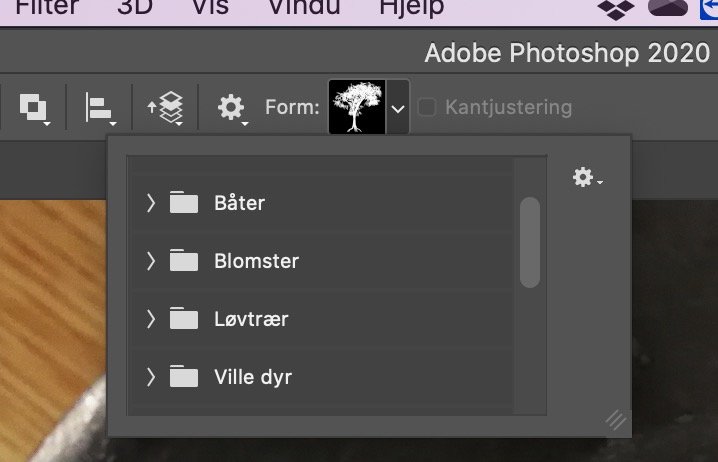This screenshot has width=718, height=462.
Task: Click the Dropbox icon in menu bar
Action: 616,9
